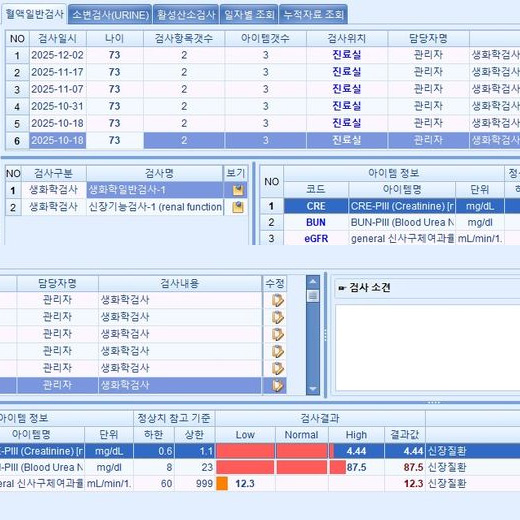
Task: Click the upper limit 999 cell
Action: (195, 484)
